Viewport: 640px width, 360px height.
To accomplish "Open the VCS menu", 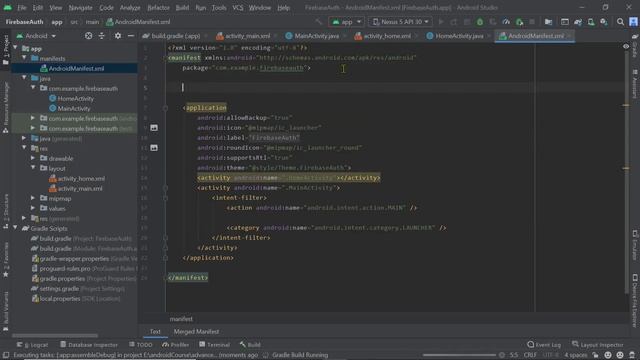I will click(238, 7).
